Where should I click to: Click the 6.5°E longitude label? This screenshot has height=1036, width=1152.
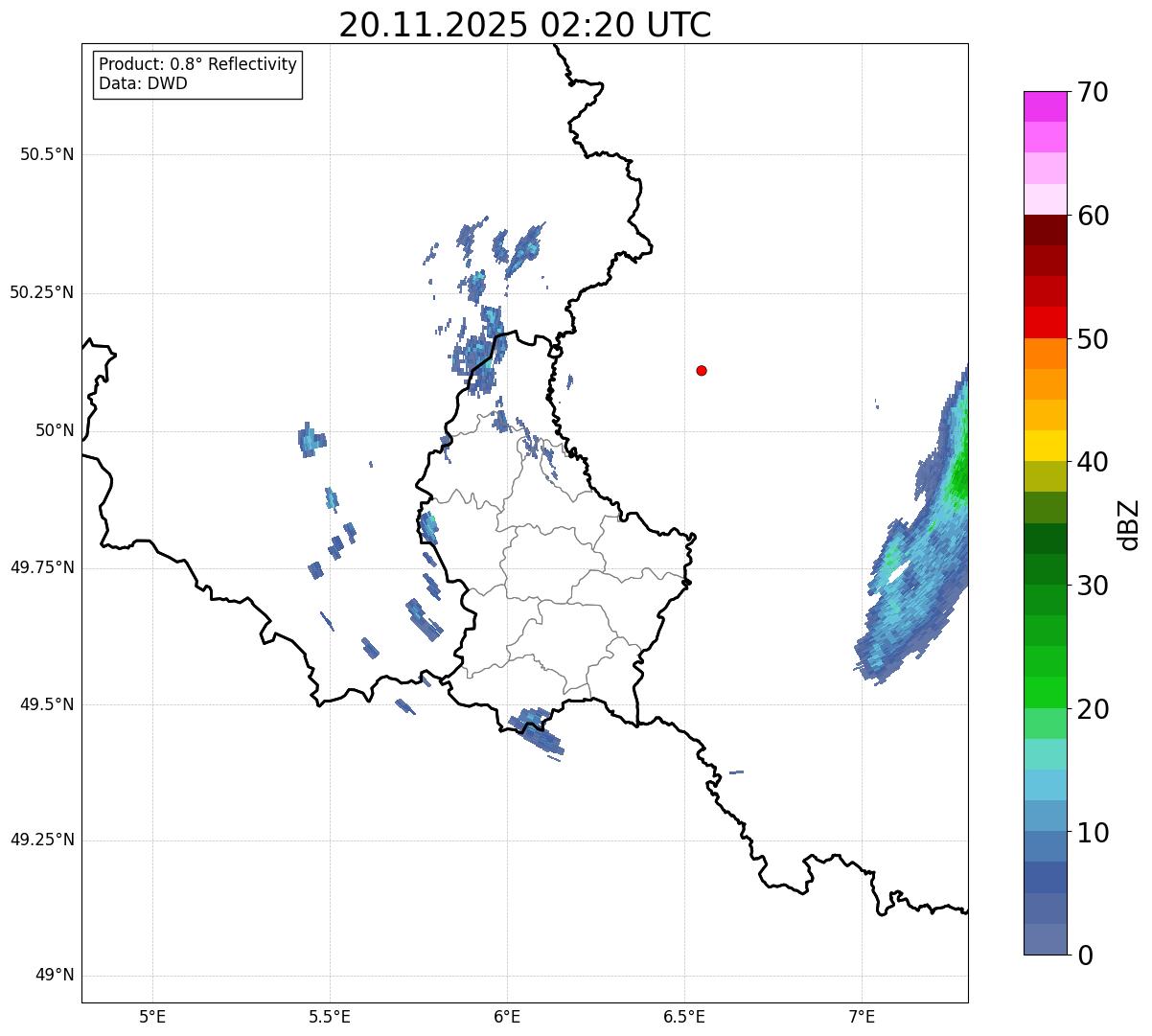tap(684, 1016)
